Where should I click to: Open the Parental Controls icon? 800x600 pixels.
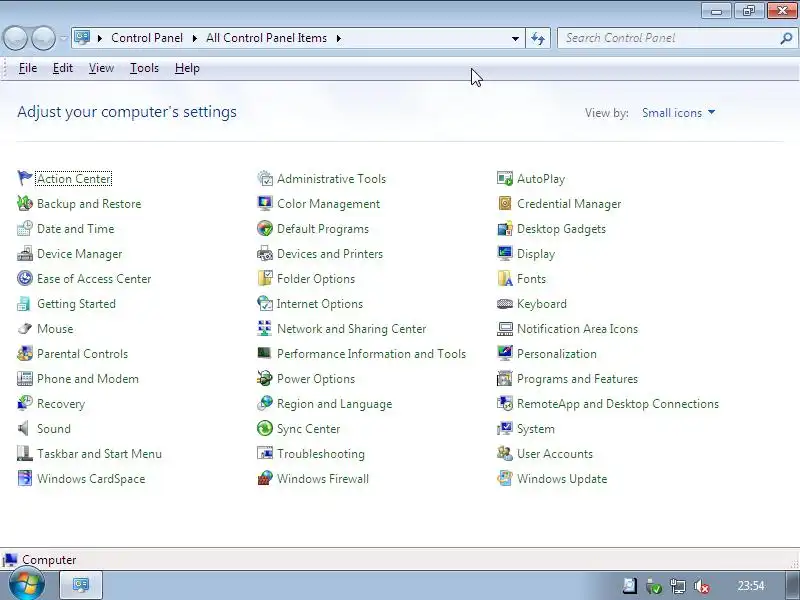click(x=24, y=353)
